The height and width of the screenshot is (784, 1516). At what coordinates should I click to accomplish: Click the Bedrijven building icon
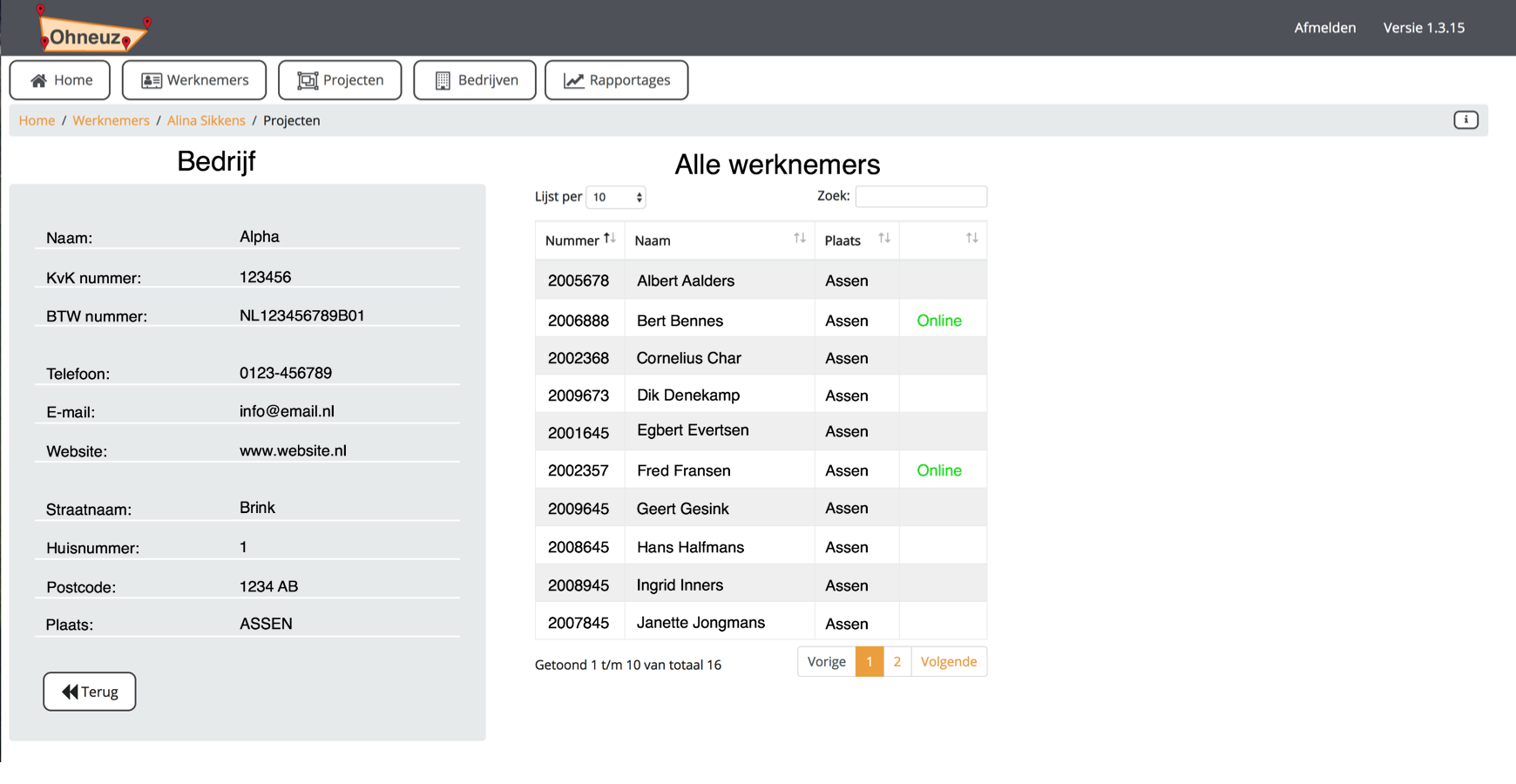tap(443, 79)
